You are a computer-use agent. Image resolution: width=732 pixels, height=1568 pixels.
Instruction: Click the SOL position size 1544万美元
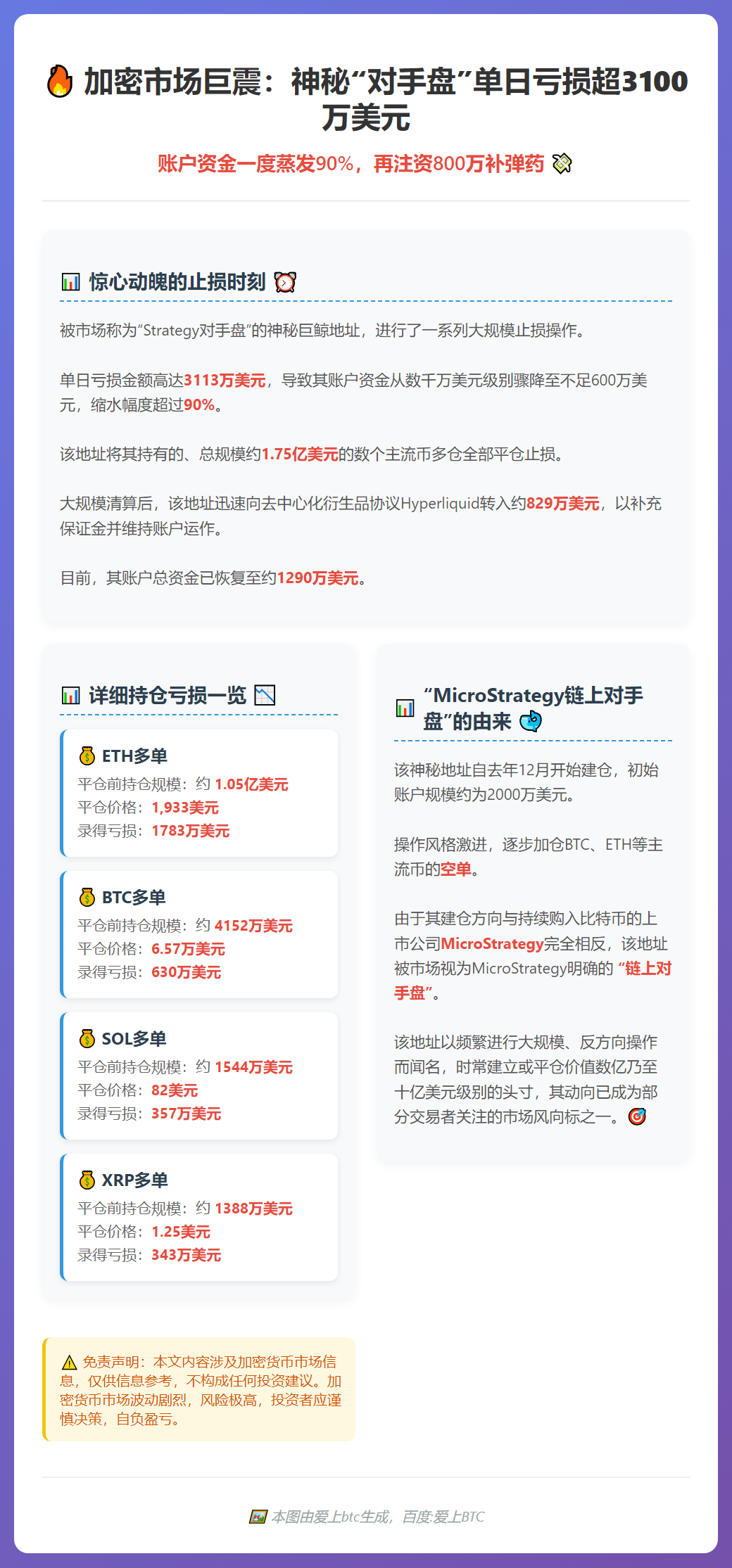pos(253,1067)
